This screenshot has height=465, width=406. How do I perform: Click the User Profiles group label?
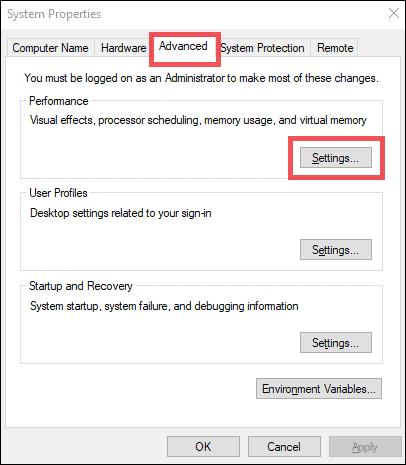(x=58, y=193)
